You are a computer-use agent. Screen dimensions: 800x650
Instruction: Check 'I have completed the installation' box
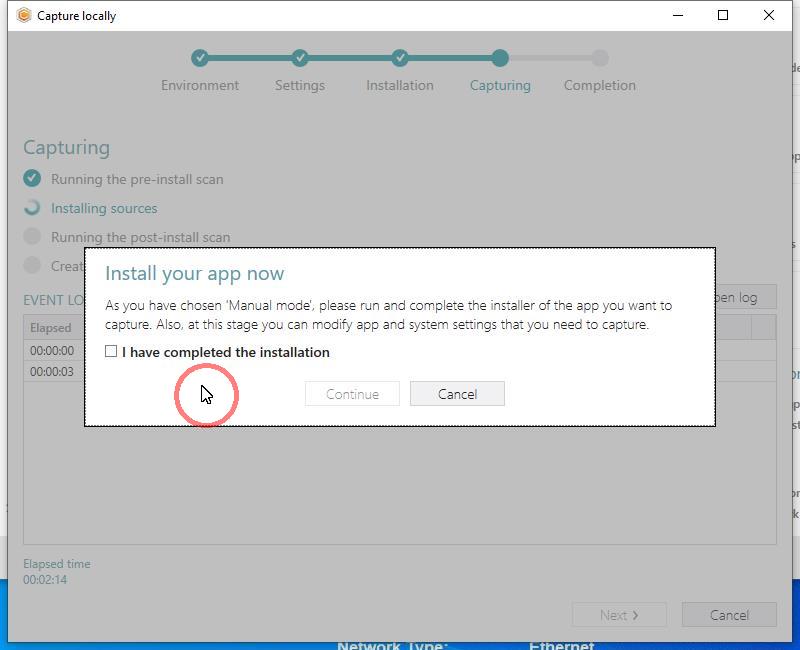click(111, 352)
